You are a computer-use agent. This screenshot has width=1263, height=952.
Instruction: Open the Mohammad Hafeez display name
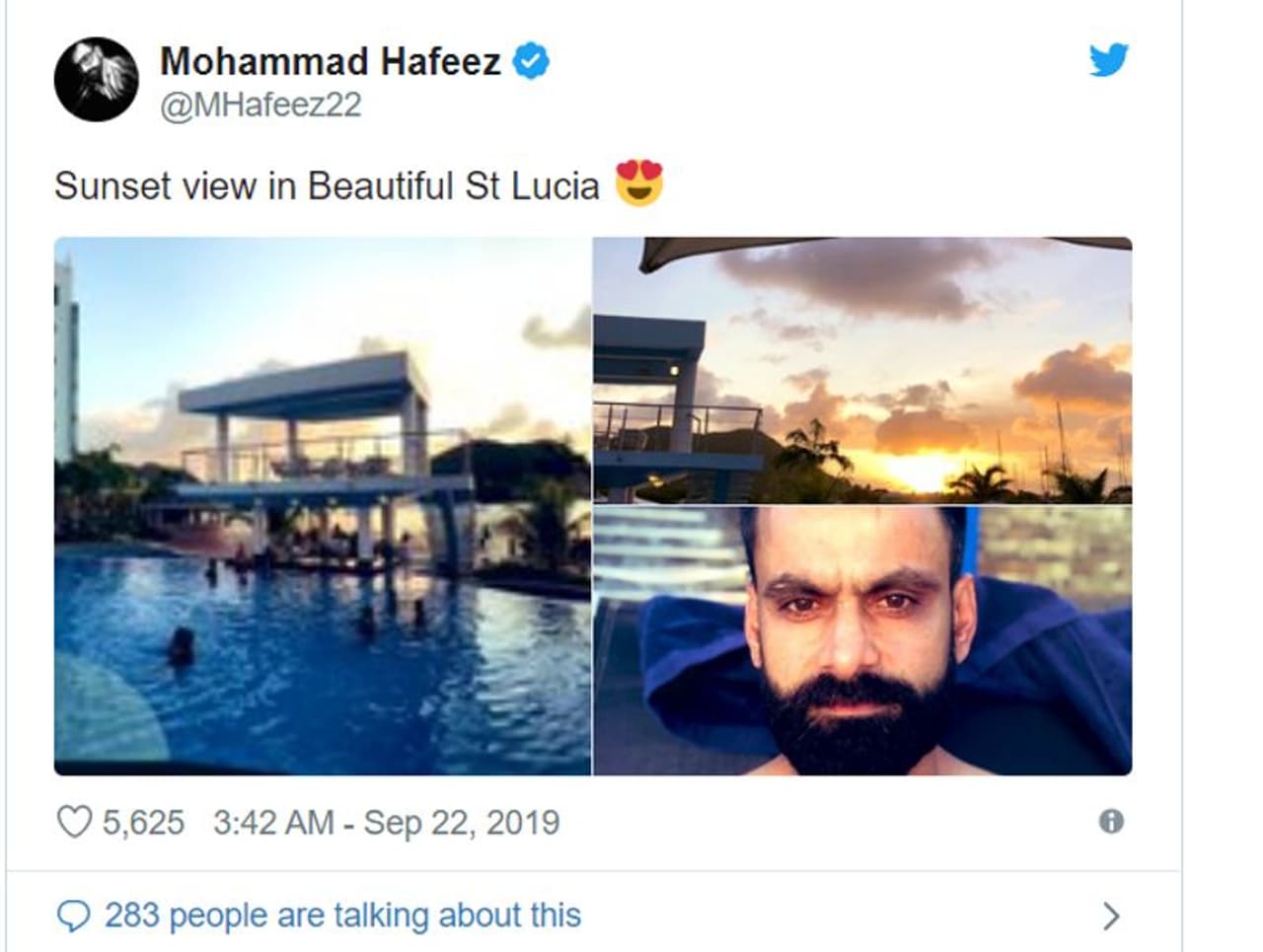tap(330, 61)
